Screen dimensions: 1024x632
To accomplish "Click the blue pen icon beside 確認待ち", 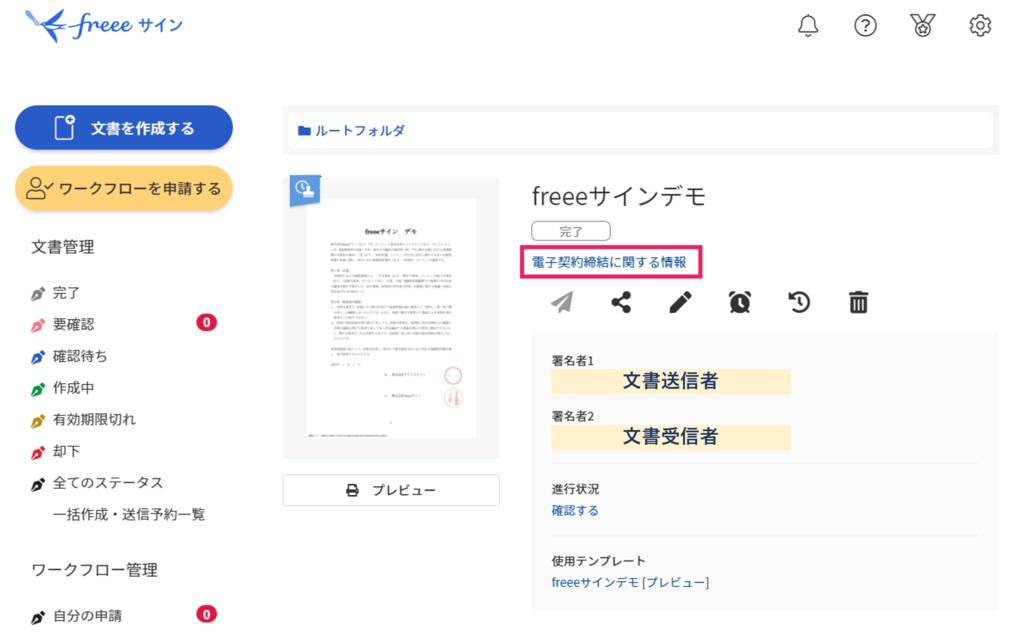I will (38, 357).
